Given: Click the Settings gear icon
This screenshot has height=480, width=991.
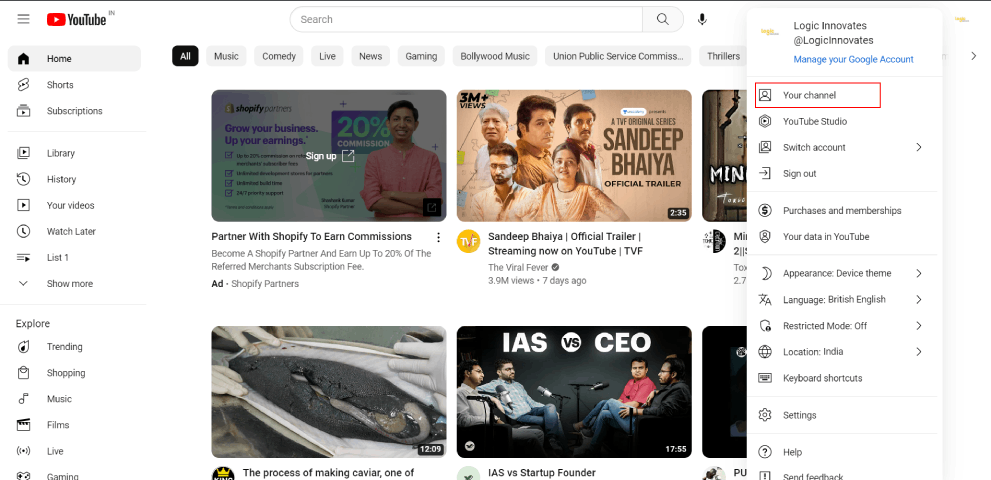Looking at the screenshot, I should pos(765,415).
